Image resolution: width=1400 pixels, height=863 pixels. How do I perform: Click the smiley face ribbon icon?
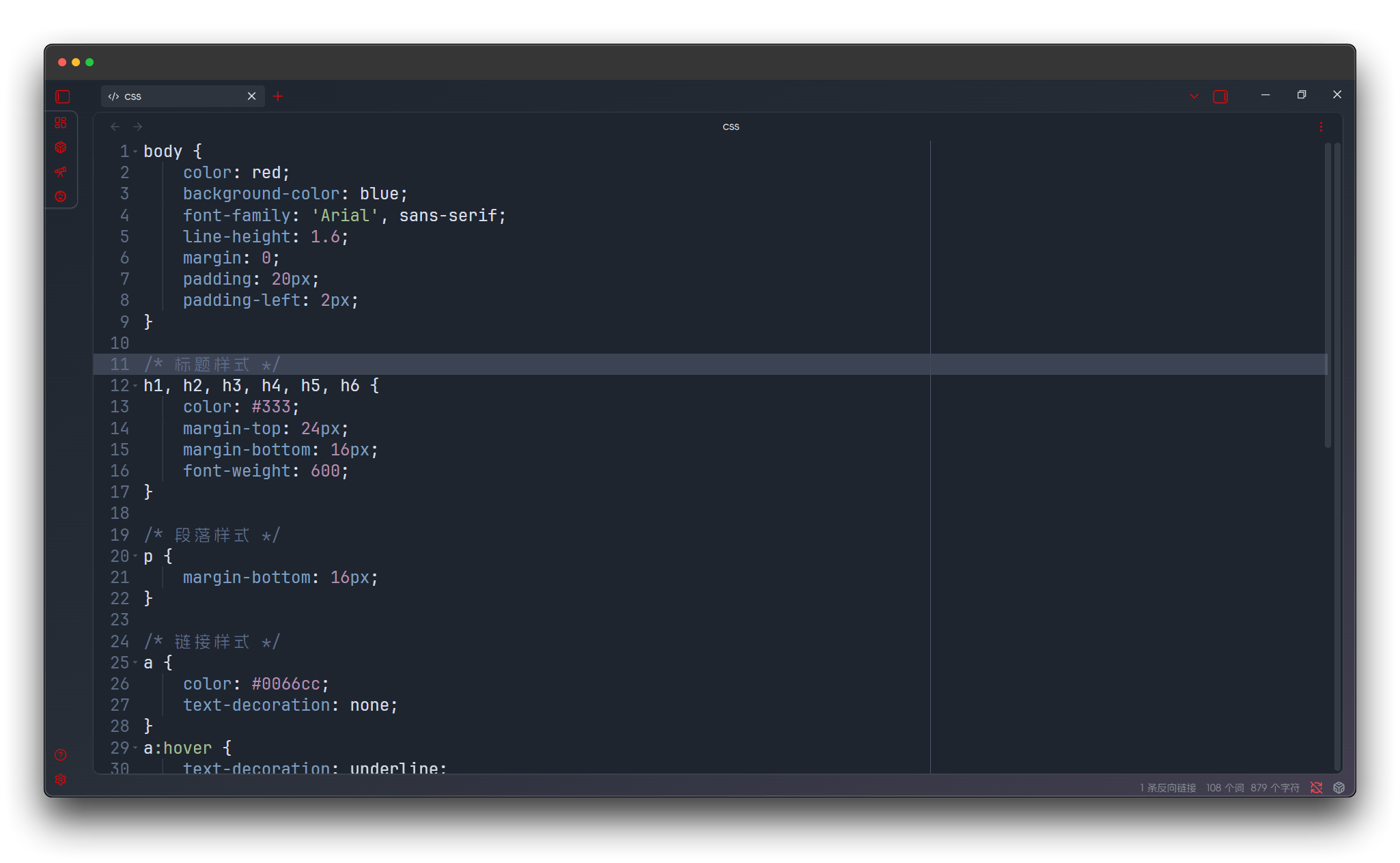(61, 197)
